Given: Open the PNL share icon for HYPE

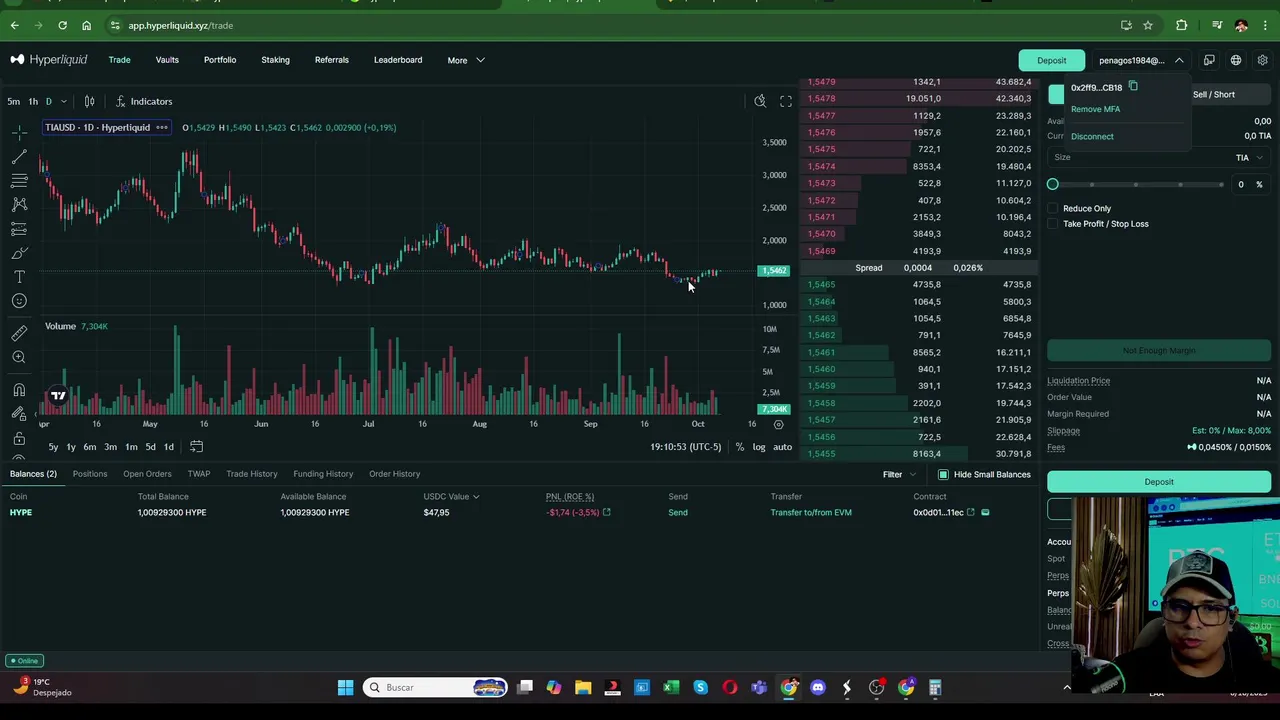Looking at the screenshot, I should coord(606,512).
